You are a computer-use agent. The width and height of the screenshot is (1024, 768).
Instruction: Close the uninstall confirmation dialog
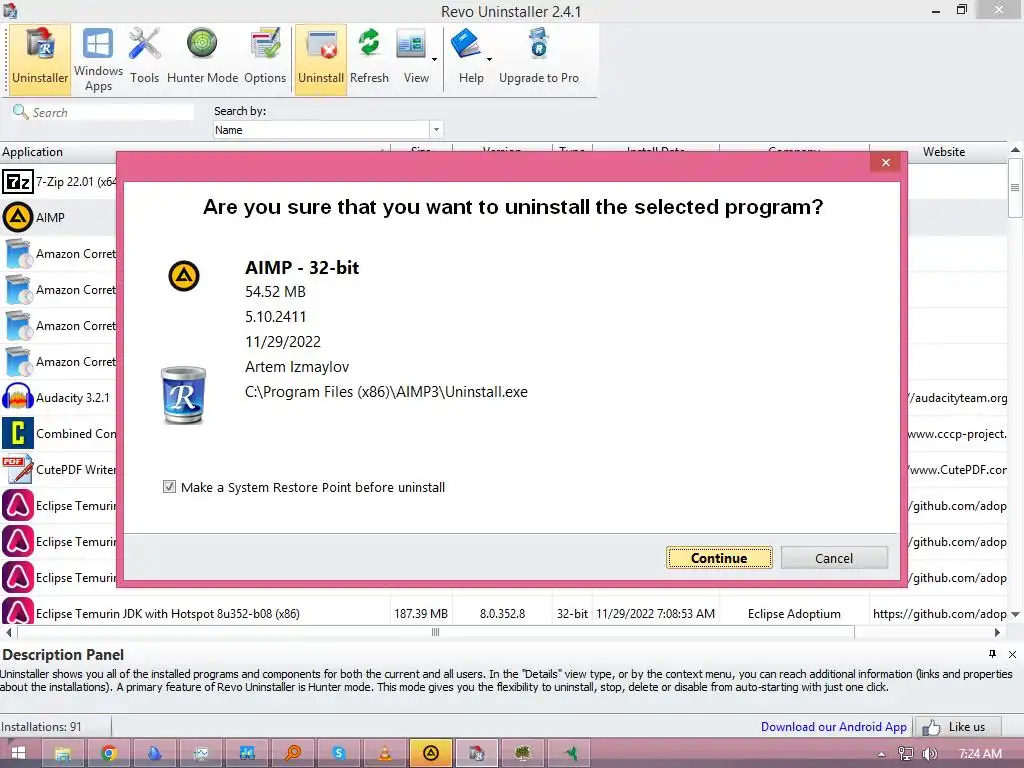pyautogui.click(x=886, y=162)
